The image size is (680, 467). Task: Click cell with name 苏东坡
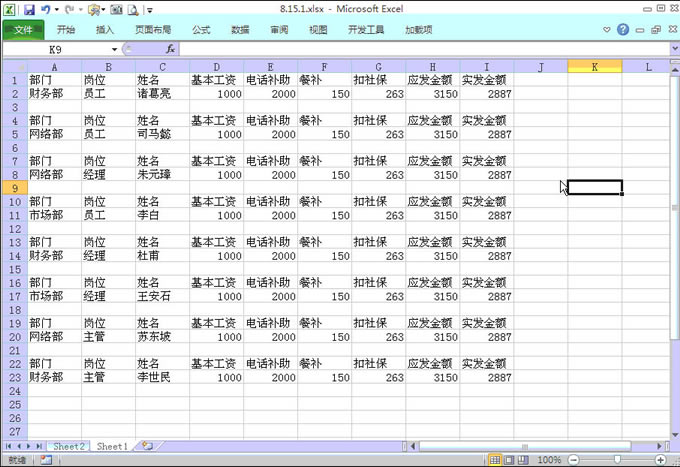pyautogui.click(x=162, y=337)
